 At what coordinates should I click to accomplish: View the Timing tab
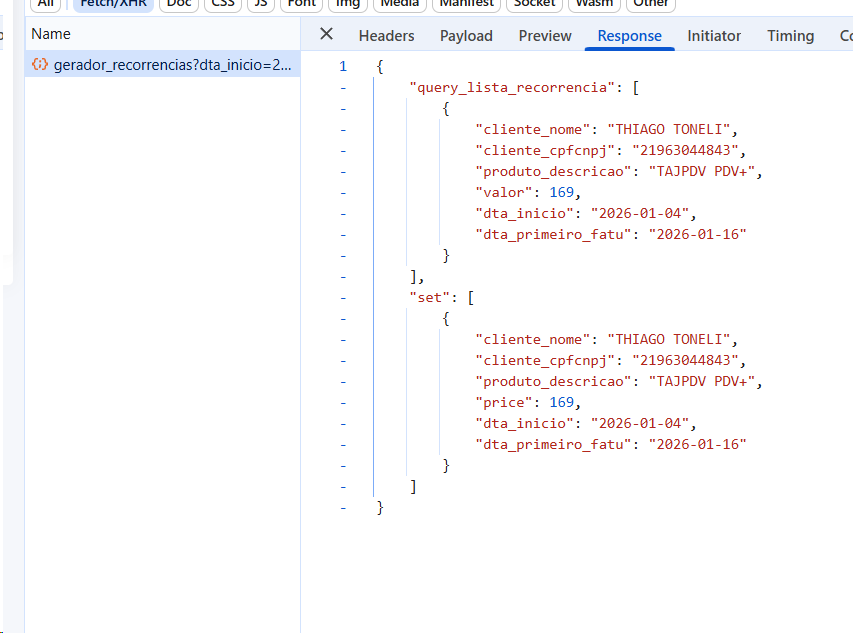pos(790,36)
